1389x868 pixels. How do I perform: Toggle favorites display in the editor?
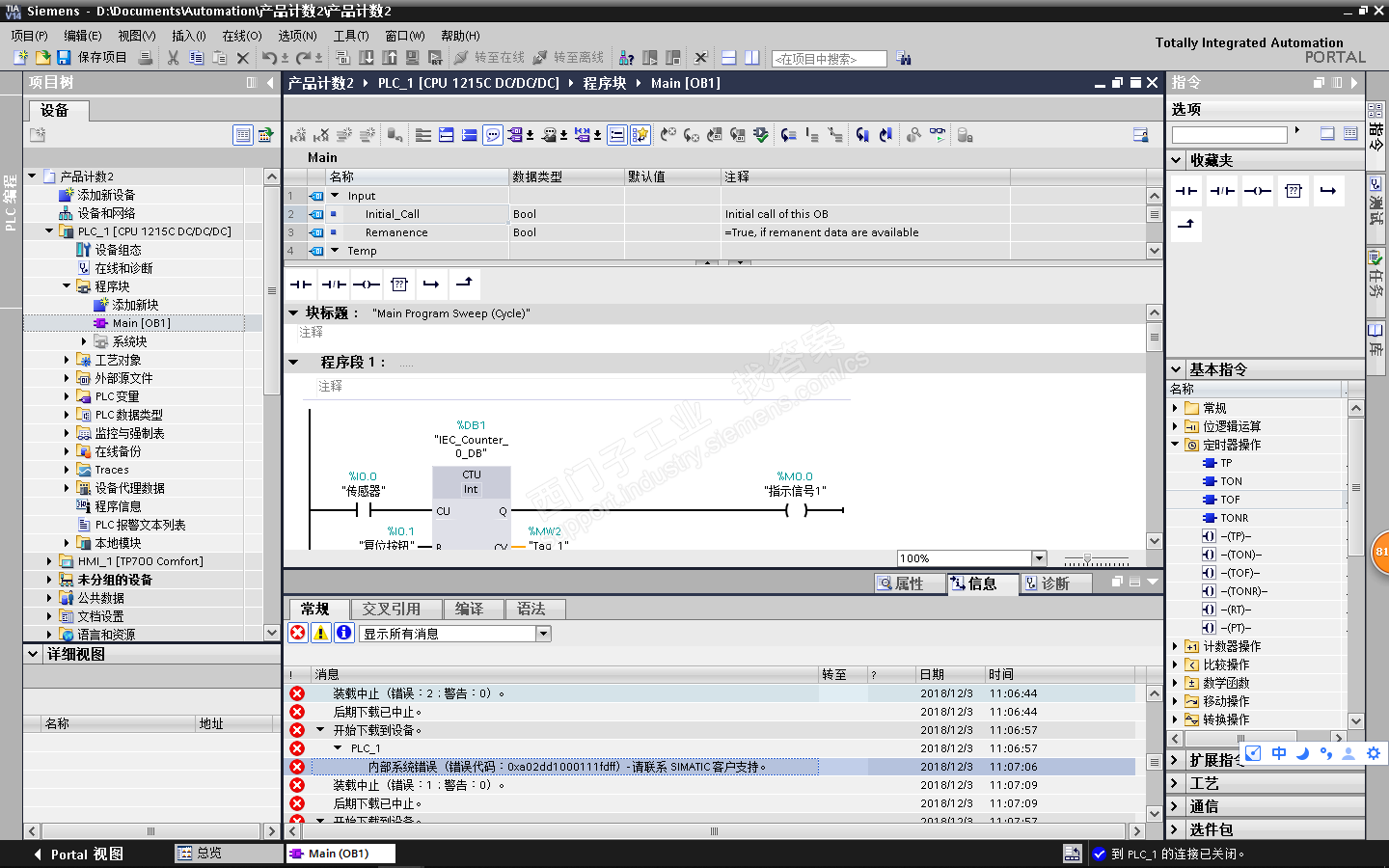point(640,135)
